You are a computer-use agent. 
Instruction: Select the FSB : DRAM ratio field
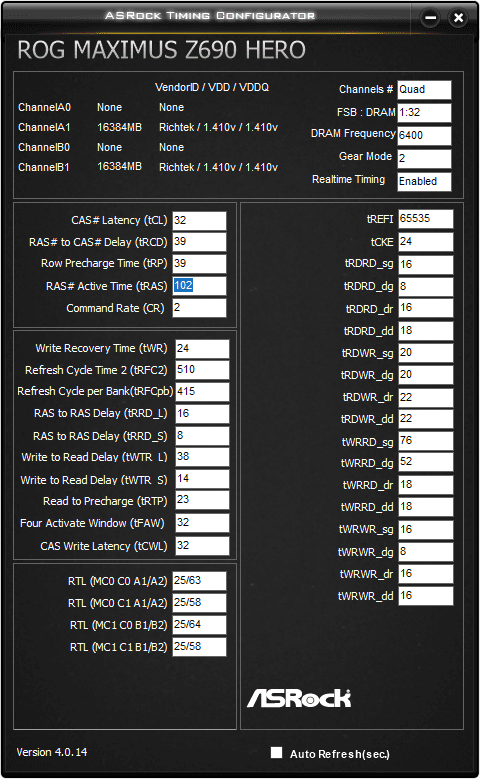pyautogui.click(x=424, y=113)
